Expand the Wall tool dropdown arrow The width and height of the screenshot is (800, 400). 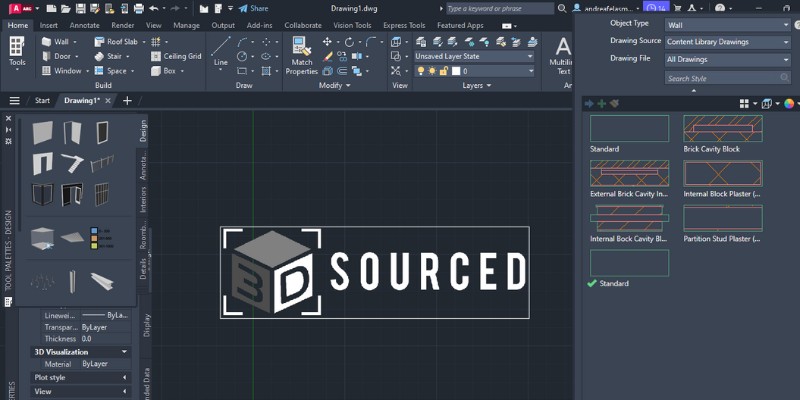tap(75, 42)
